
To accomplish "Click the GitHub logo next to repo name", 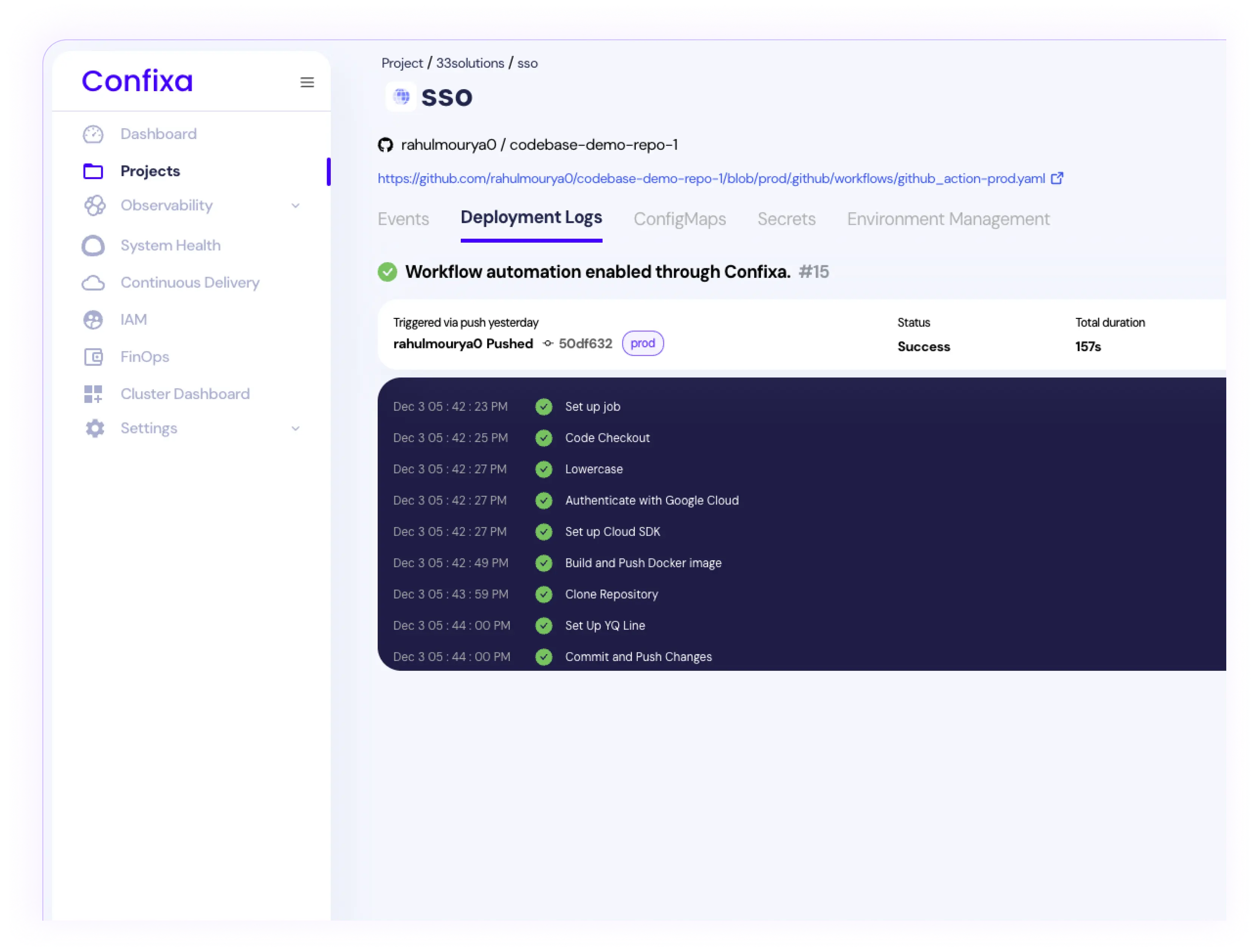I will pos(385,145).
